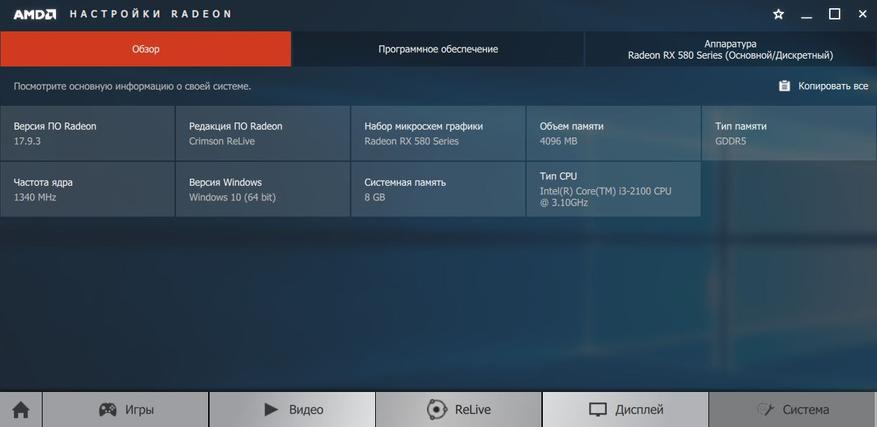This screenshot has width=877, height=427.
Task: Open the Видео (Video) section
Action: coord(292,410)
